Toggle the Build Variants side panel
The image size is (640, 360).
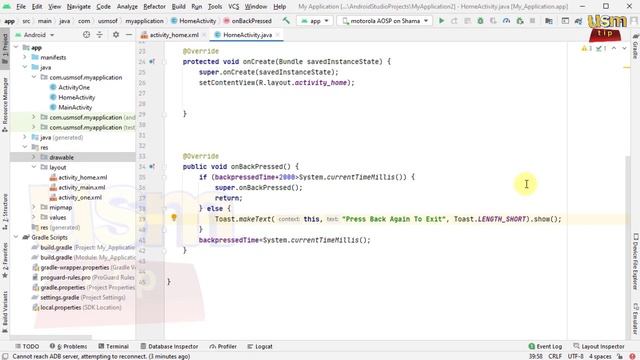(x=5, y=311)
